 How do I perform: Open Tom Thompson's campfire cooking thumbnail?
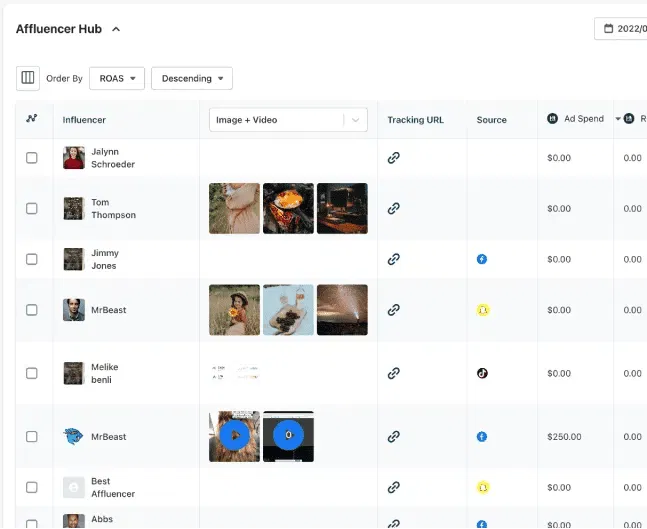(288, 208)
